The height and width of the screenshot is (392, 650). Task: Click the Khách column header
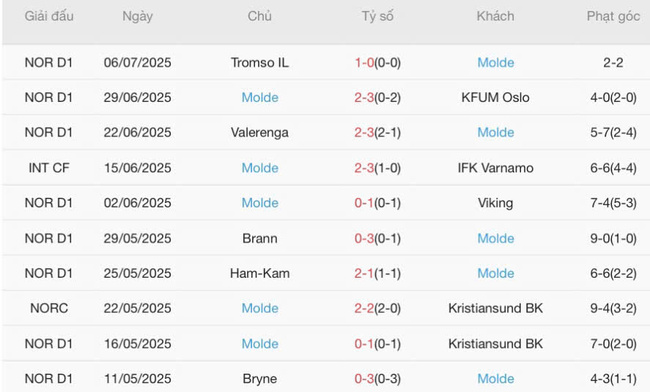pyautogui.click(x=495, y=16)
